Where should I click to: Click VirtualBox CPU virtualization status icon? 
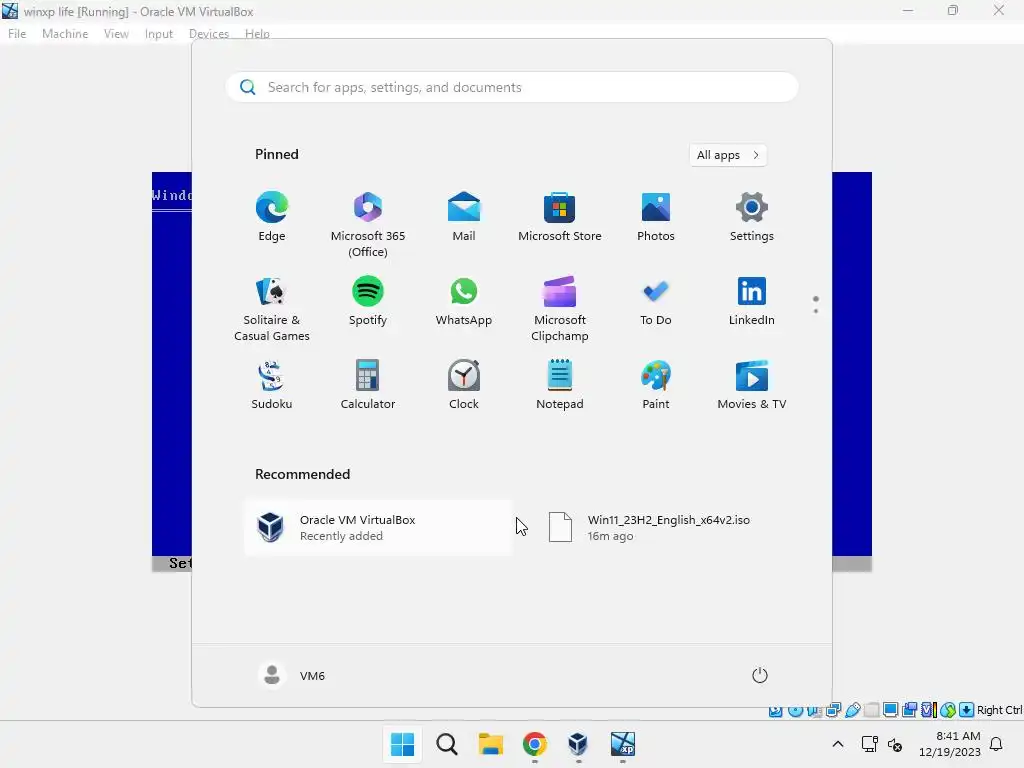point(928,710)
